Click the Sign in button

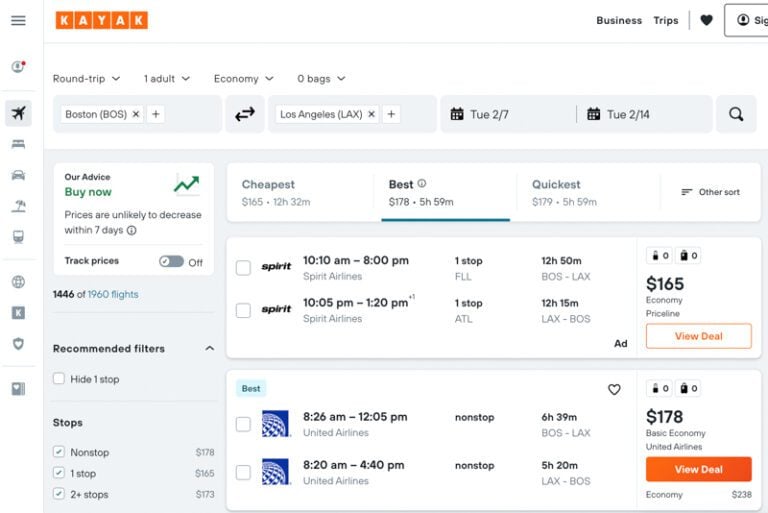(x=746, y=20)
